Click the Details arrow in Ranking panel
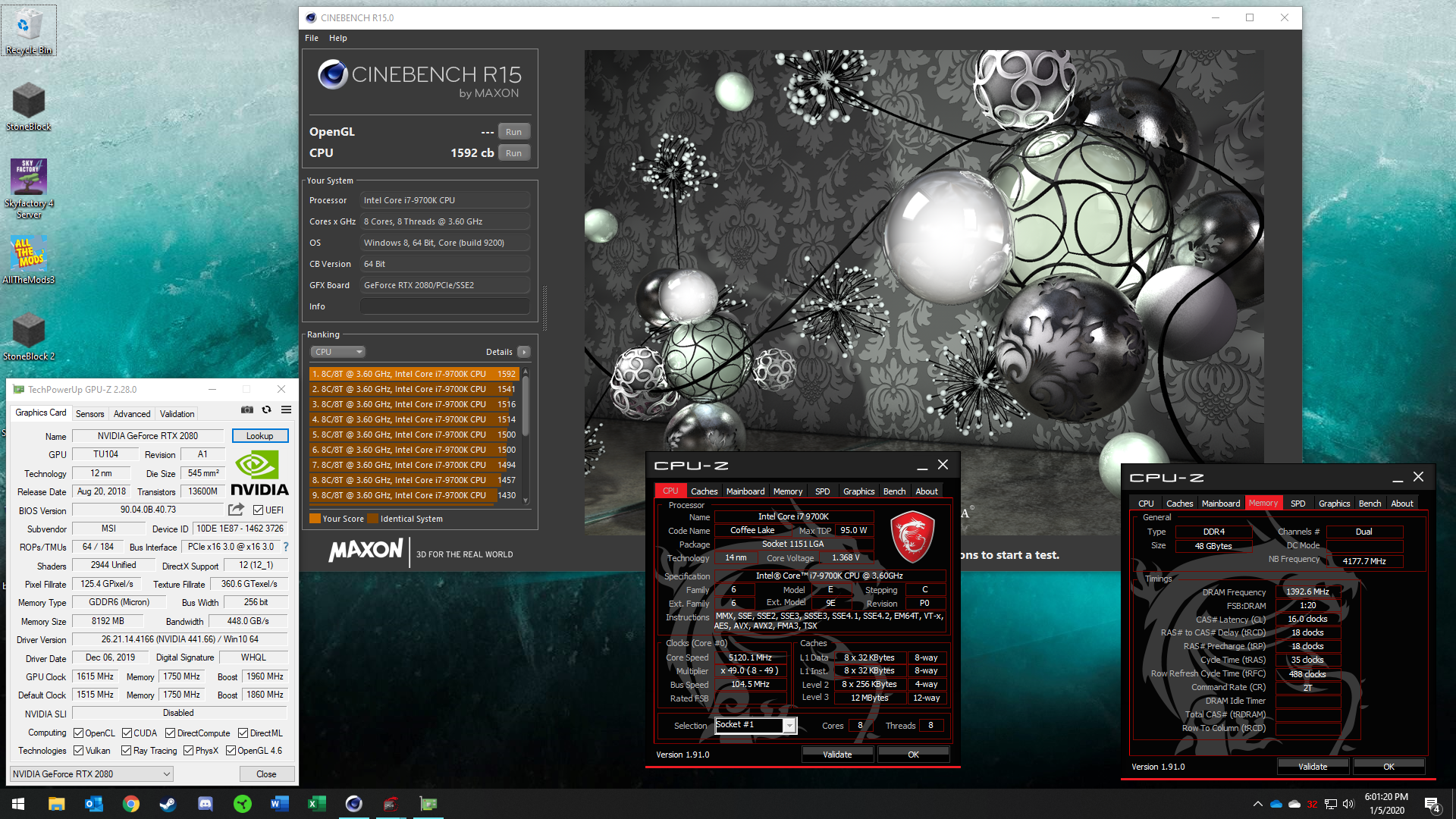This screenshot has width=1456, height=819. coord(524,352)
